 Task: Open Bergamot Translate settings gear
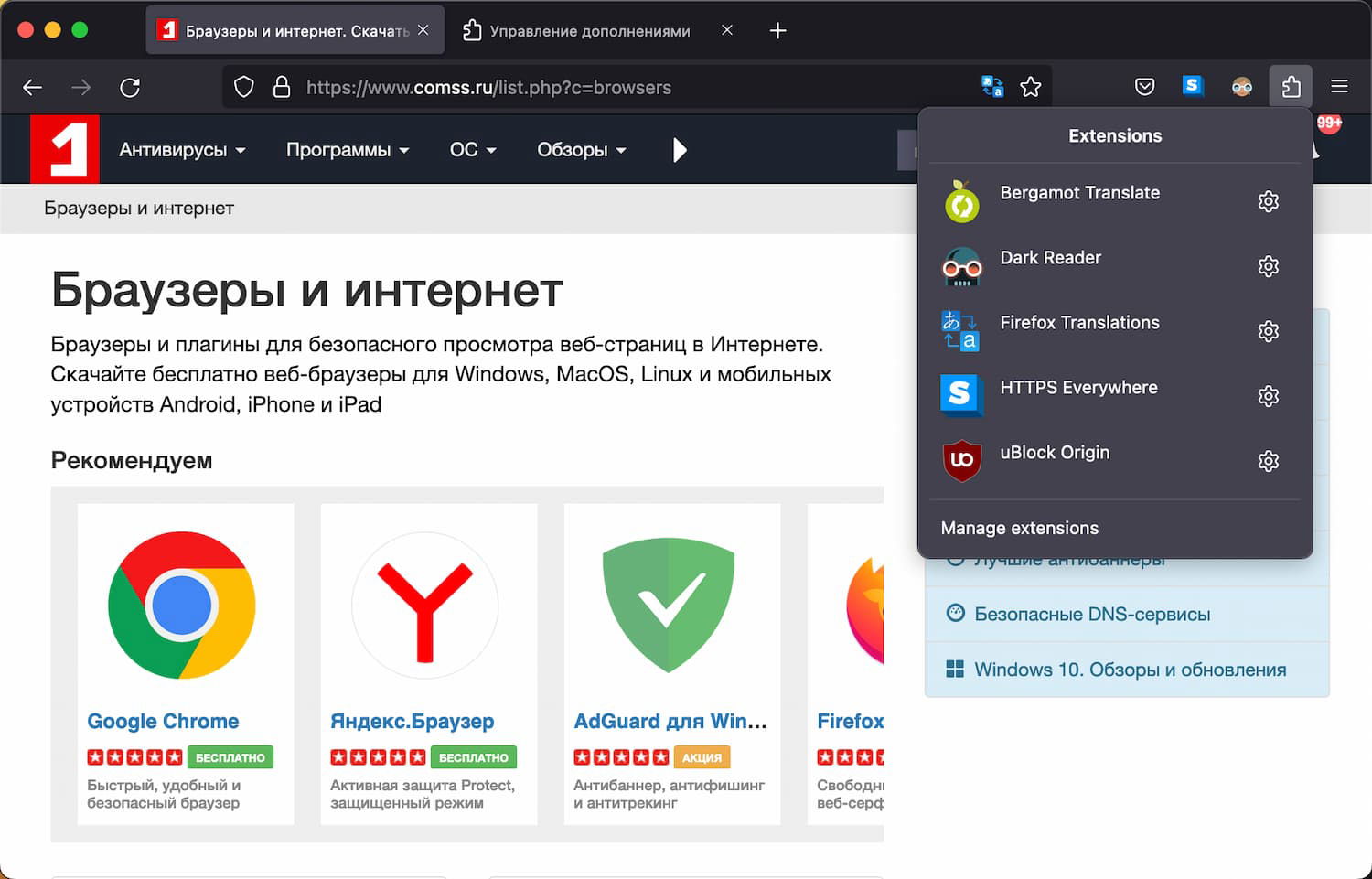point(1268,201)
